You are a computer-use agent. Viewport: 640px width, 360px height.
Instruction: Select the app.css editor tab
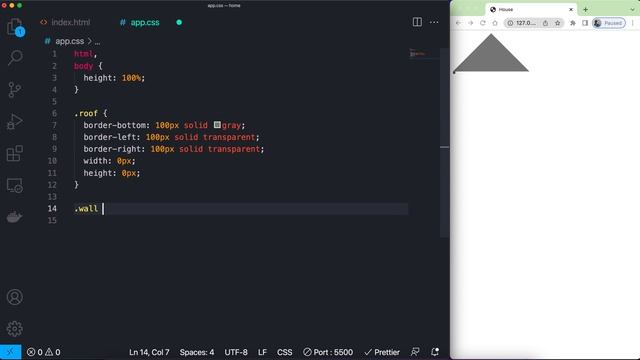pyautogui.click(x=140, y=22)
